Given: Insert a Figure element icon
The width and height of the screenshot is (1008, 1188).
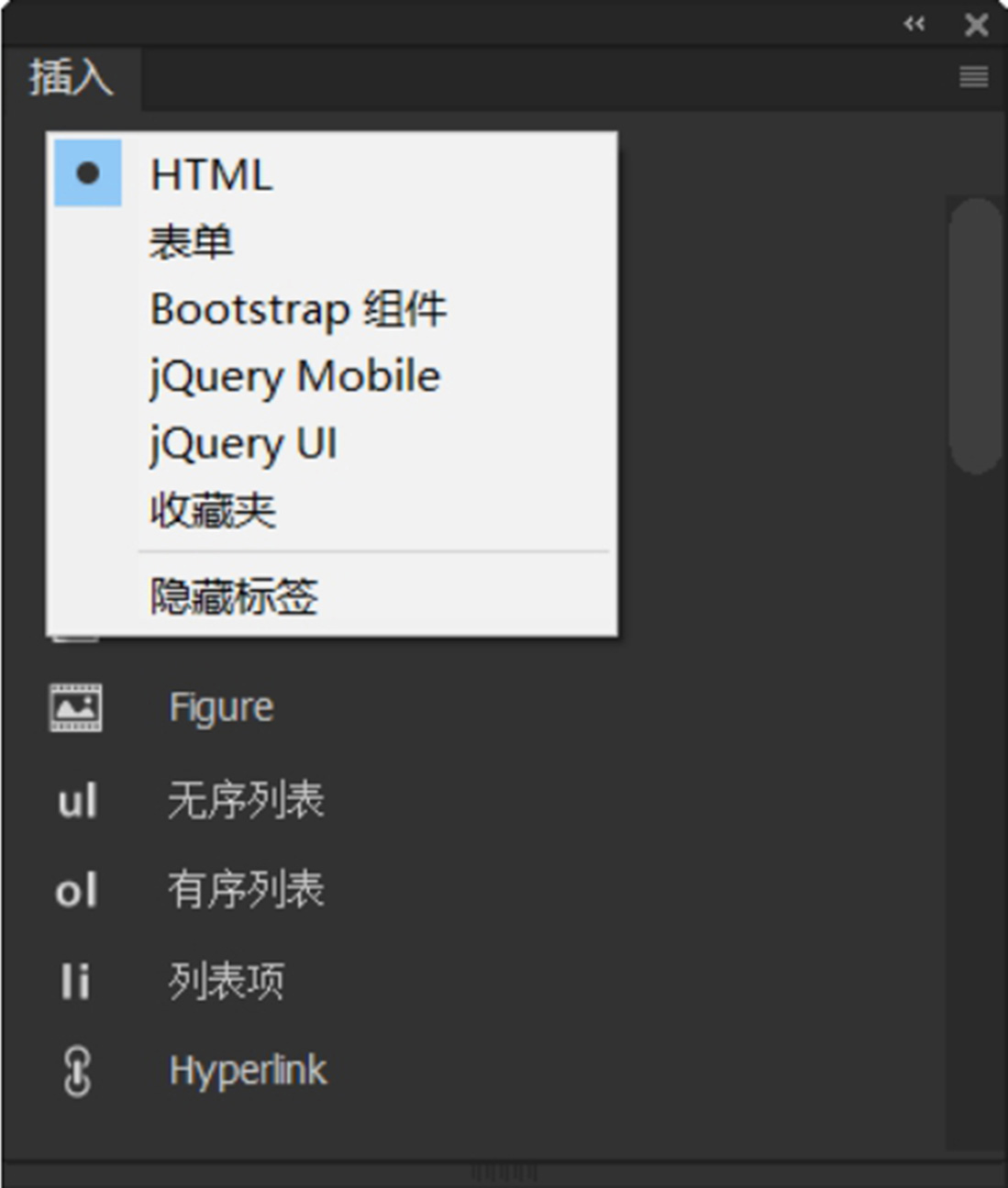Looking at the screenshot, I should (x=75, y=707).
